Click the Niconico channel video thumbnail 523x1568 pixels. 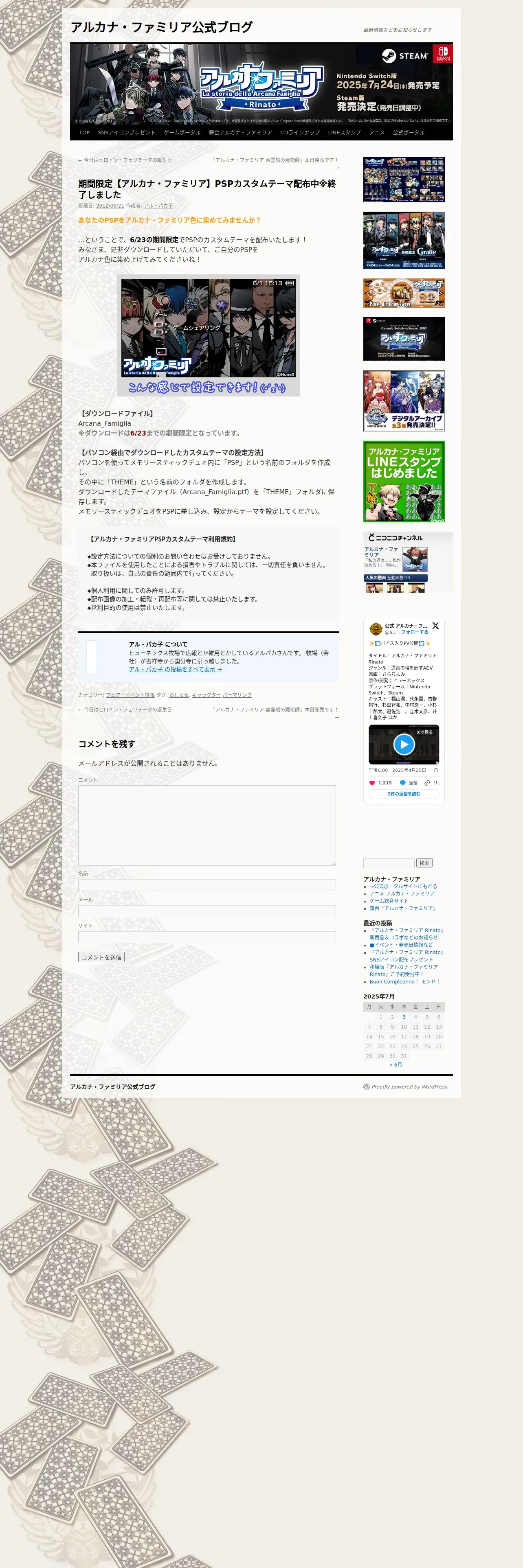pyautogui.click(x=415, y=559)
